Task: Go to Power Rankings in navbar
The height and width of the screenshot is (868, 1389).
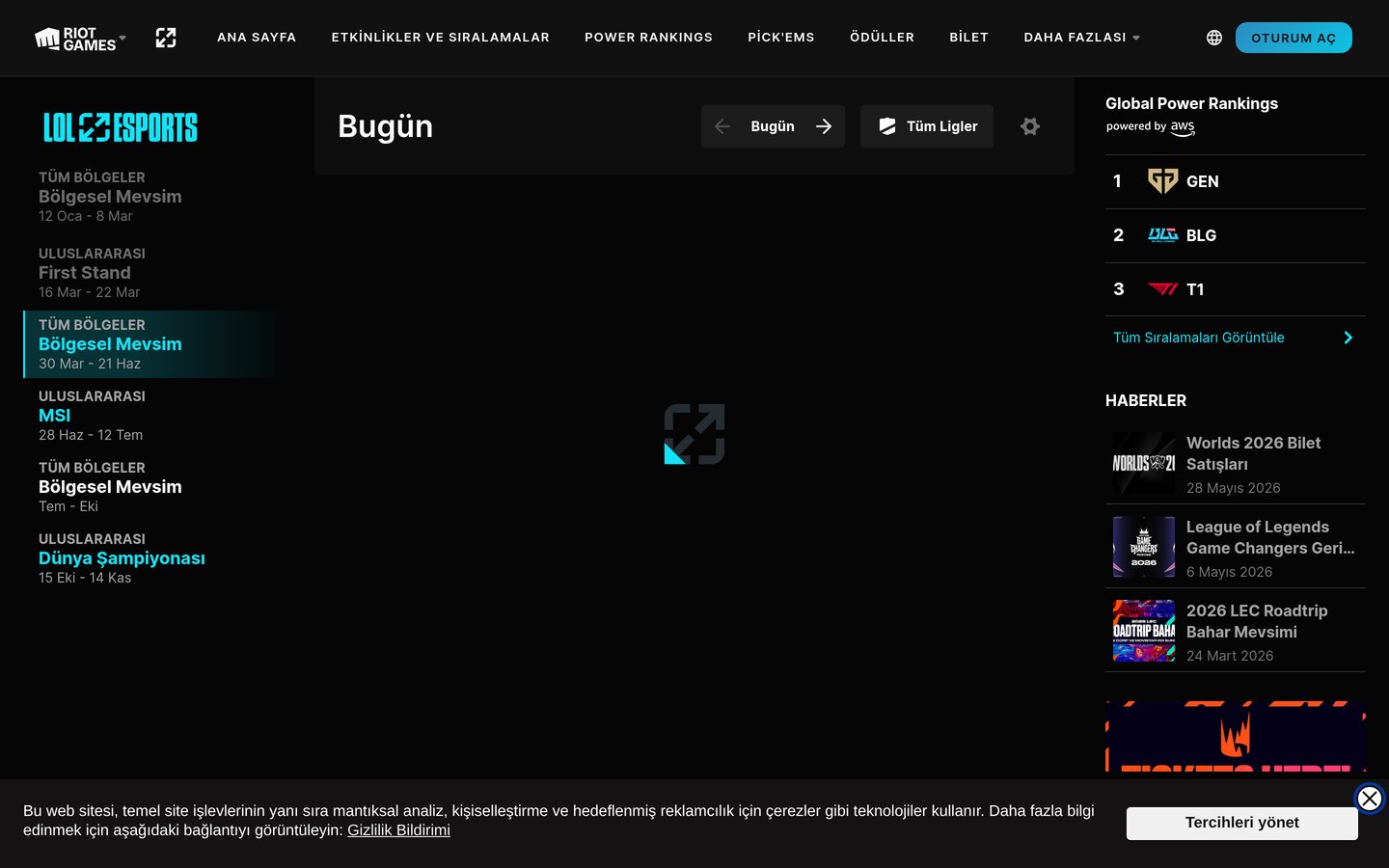Action: pyautogui.click(x=648, y=38)
